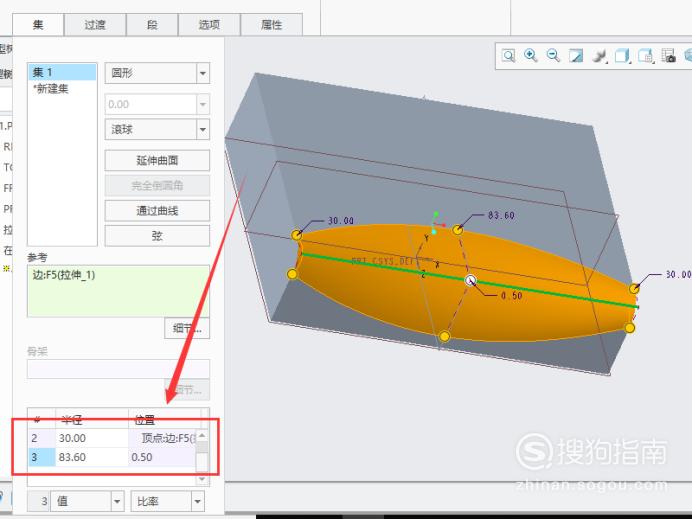
Task: Click position cell 0.50 in row 3
Action: pos(162,457)
